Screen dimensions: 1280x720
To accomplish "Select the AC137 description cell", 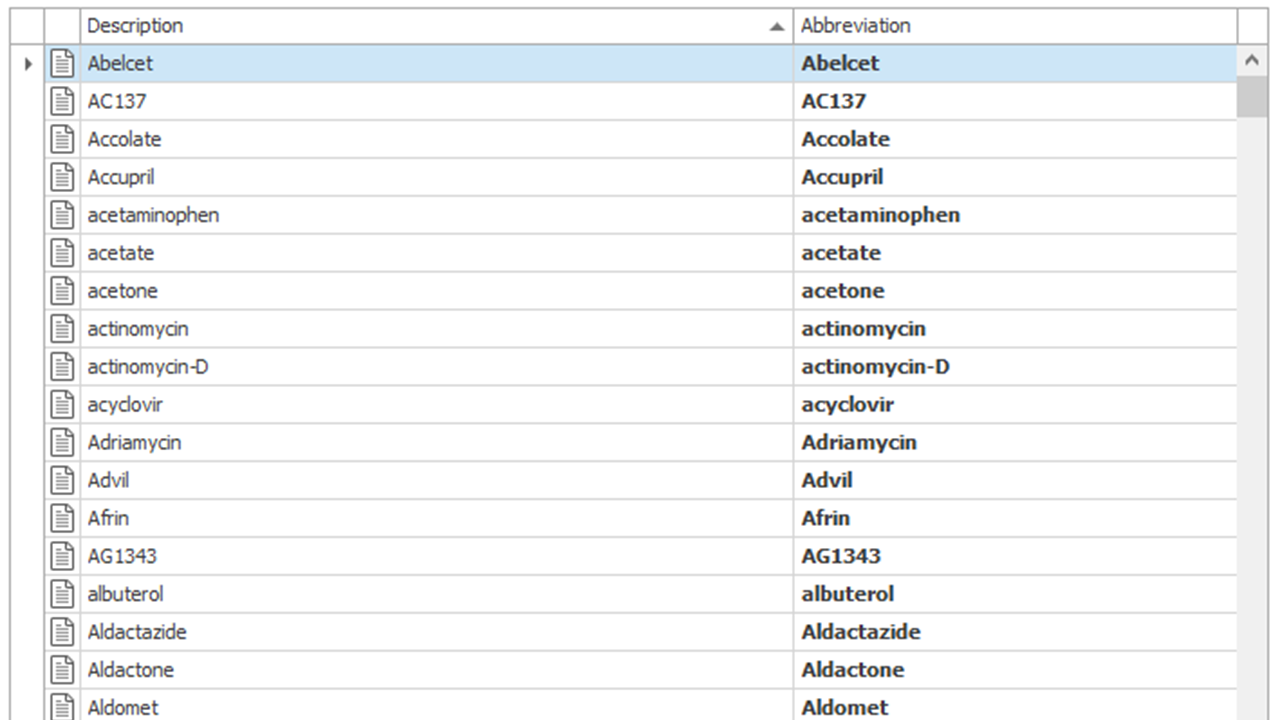I will click(437, 101).
